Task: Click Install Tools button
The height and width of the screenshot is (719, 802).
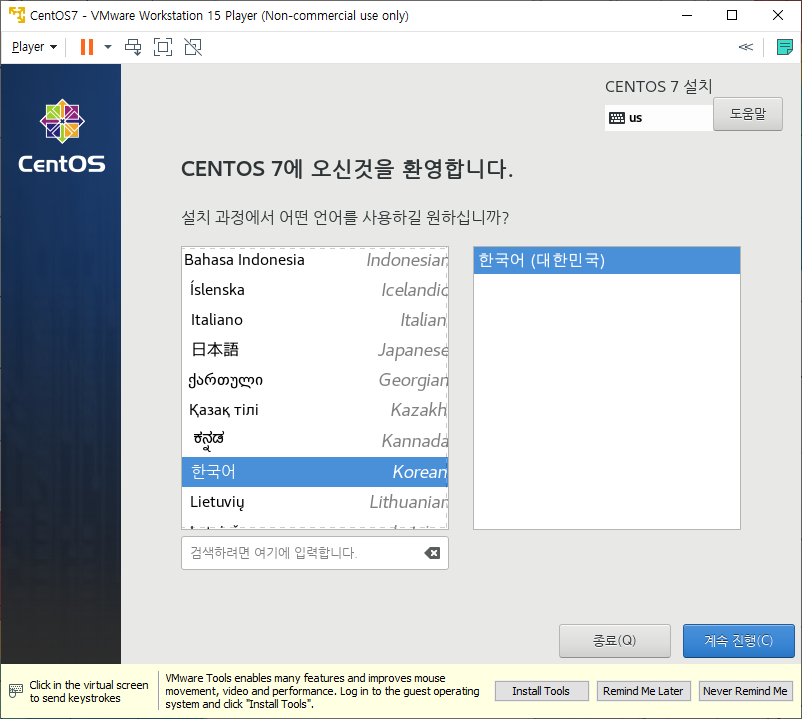Action: 541,691
